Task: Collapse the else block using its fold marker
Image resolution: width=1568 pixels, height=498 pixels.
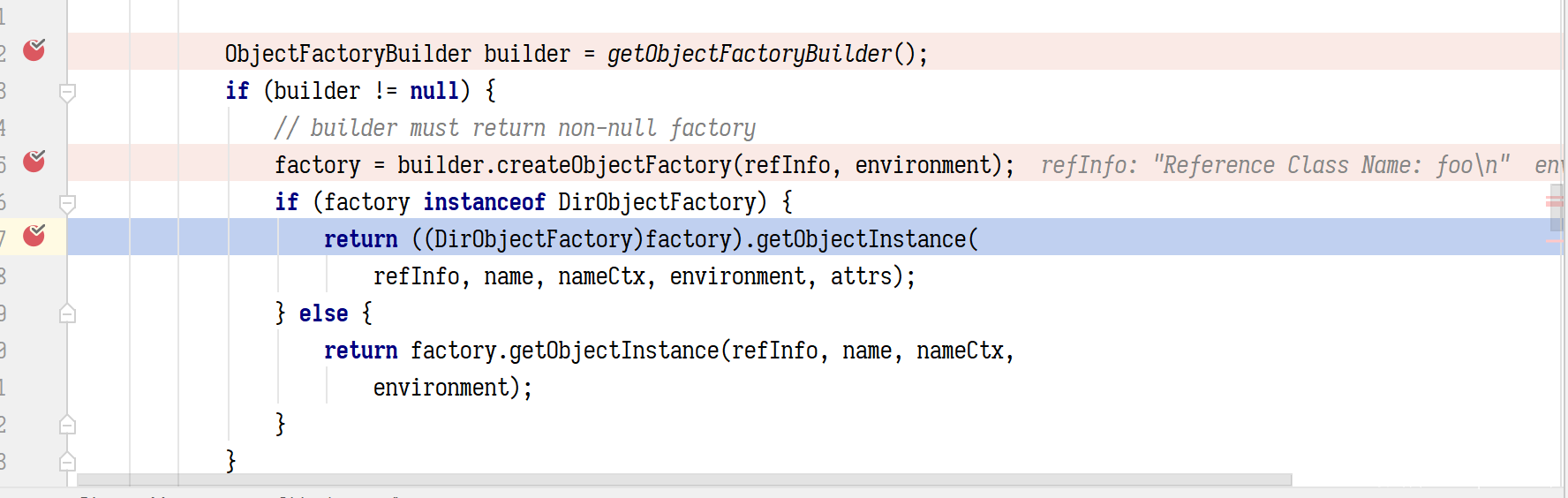Action: pyautogui.click(x=67, y=313)
